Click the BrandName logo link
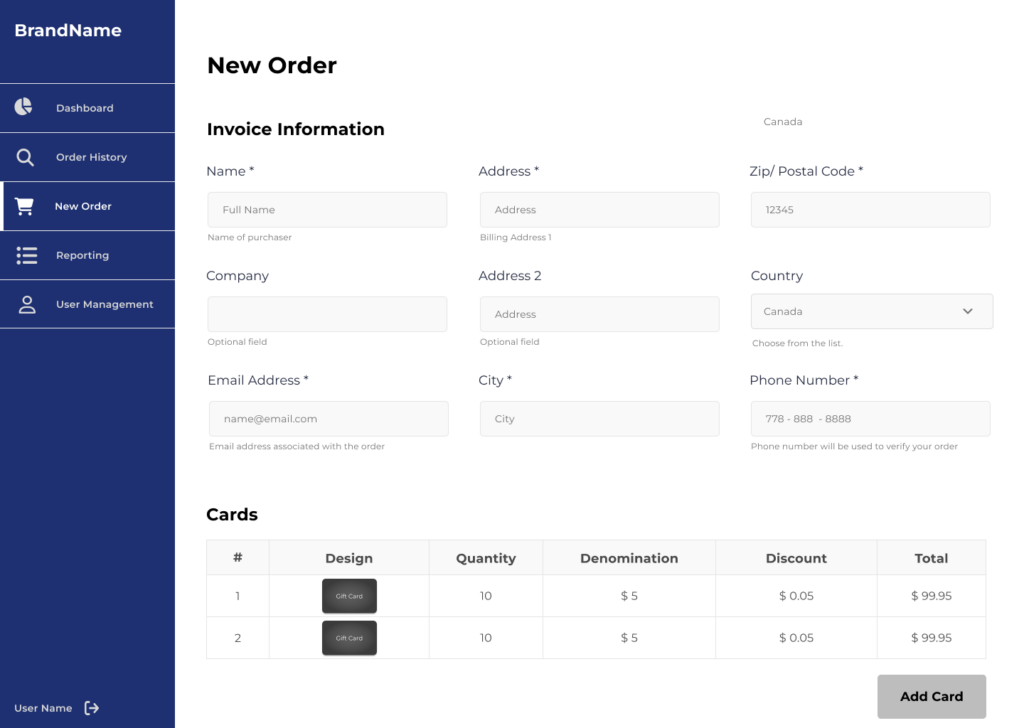Image resolution: width=1024 pixels, height=728 pixels. pyautogui.click(x=68, y=30)
